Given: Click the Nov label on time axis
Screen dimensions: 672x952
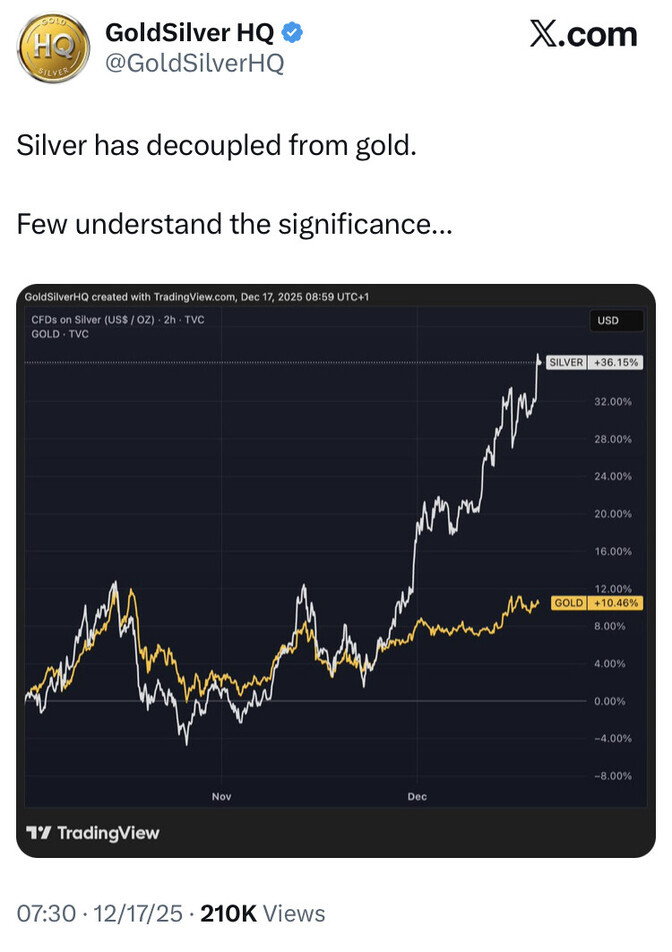Looking at the screenshot, I should coord(221,796).
